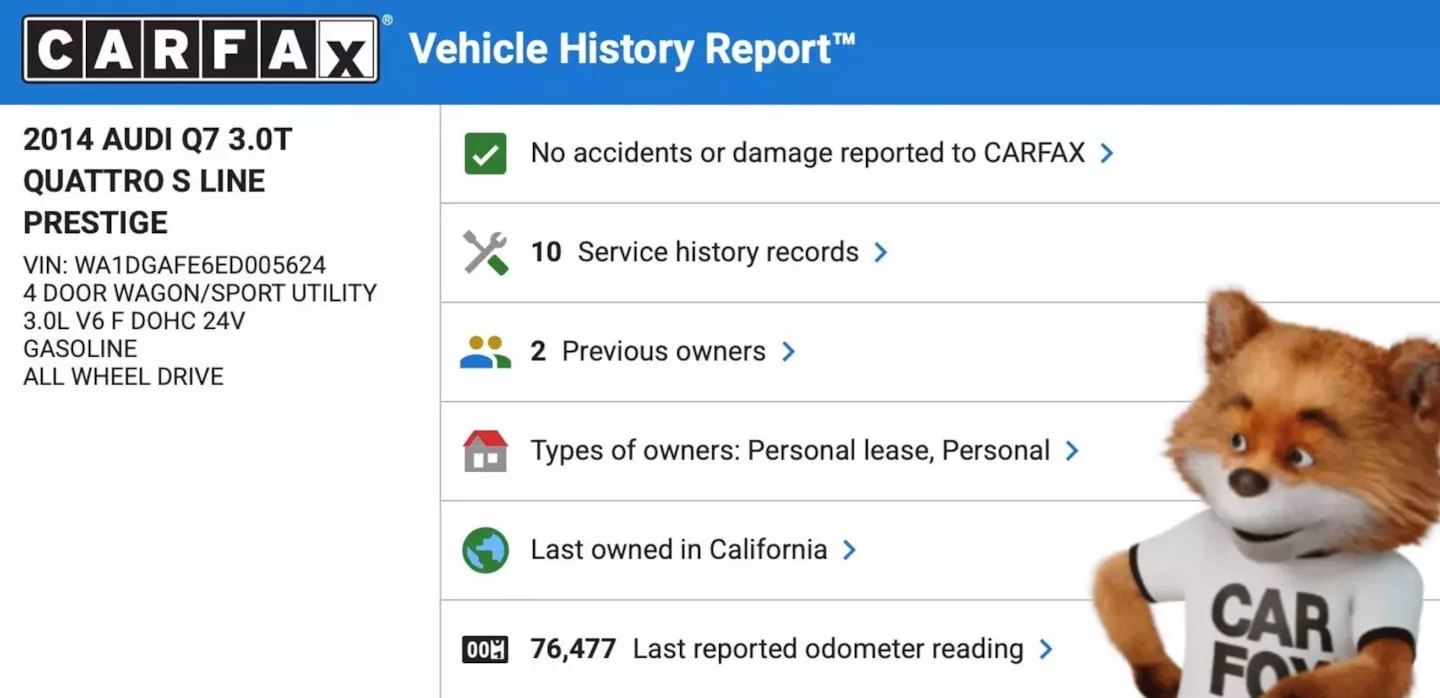Expand the types of owners chevron
1440x698 pixels.
pyautogui.click(x=1072, y=451)
